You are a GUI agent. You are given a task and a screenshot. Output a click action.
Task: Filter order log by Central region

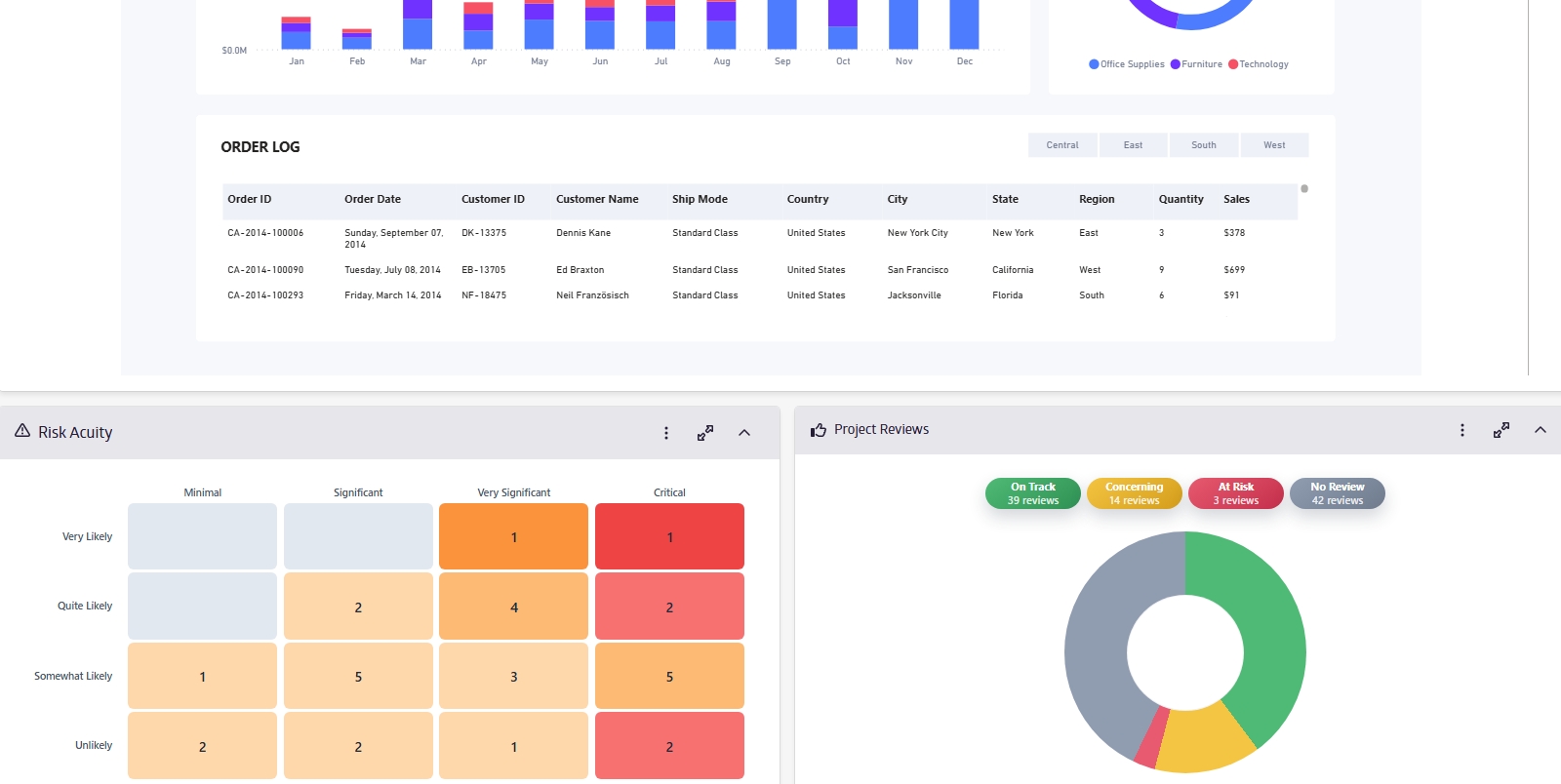click(1062, 145)
